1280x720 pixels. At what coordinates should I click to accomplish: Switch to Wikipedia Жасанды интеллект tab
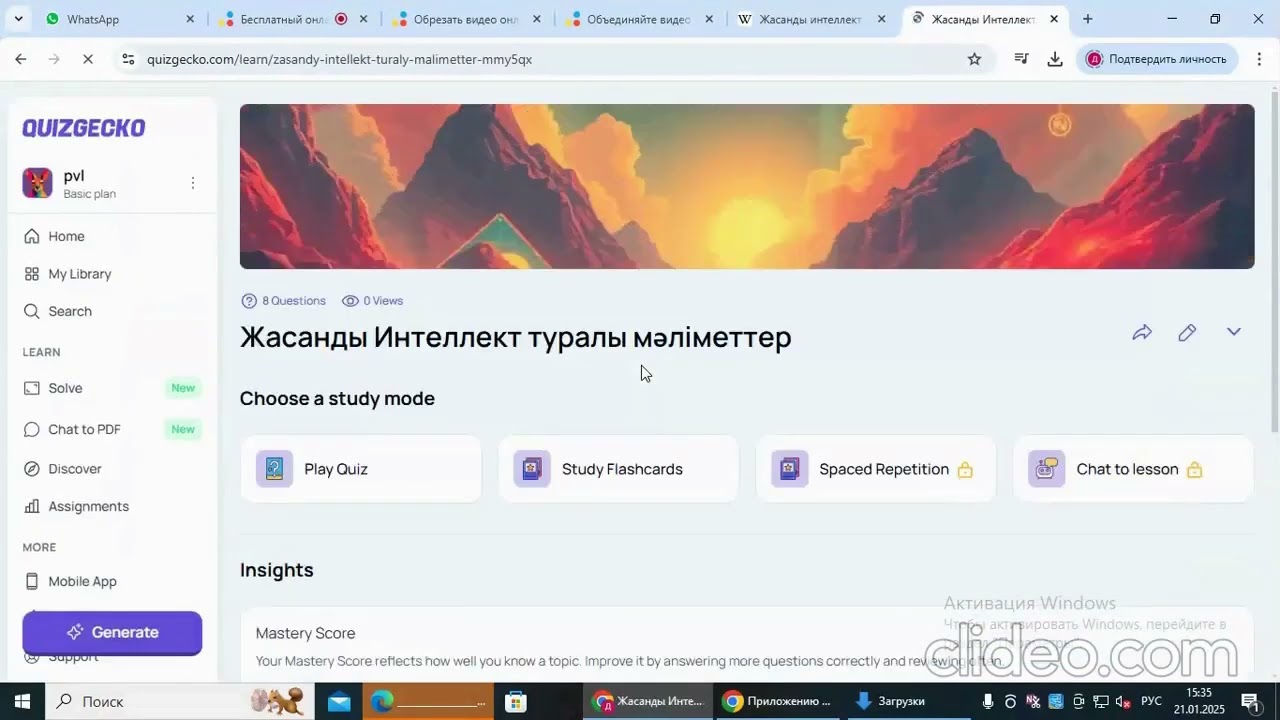pos(812,19)
